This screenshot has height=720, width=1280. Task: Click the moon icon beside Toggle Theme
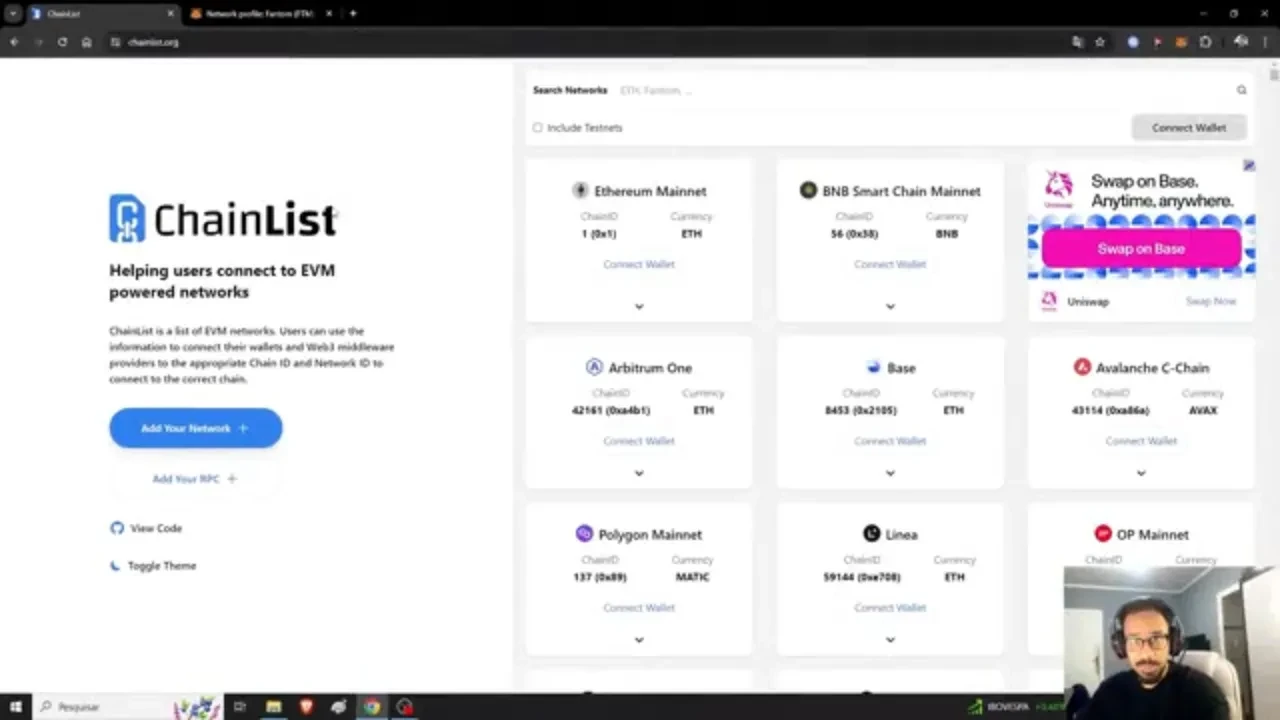coord(115,566)
